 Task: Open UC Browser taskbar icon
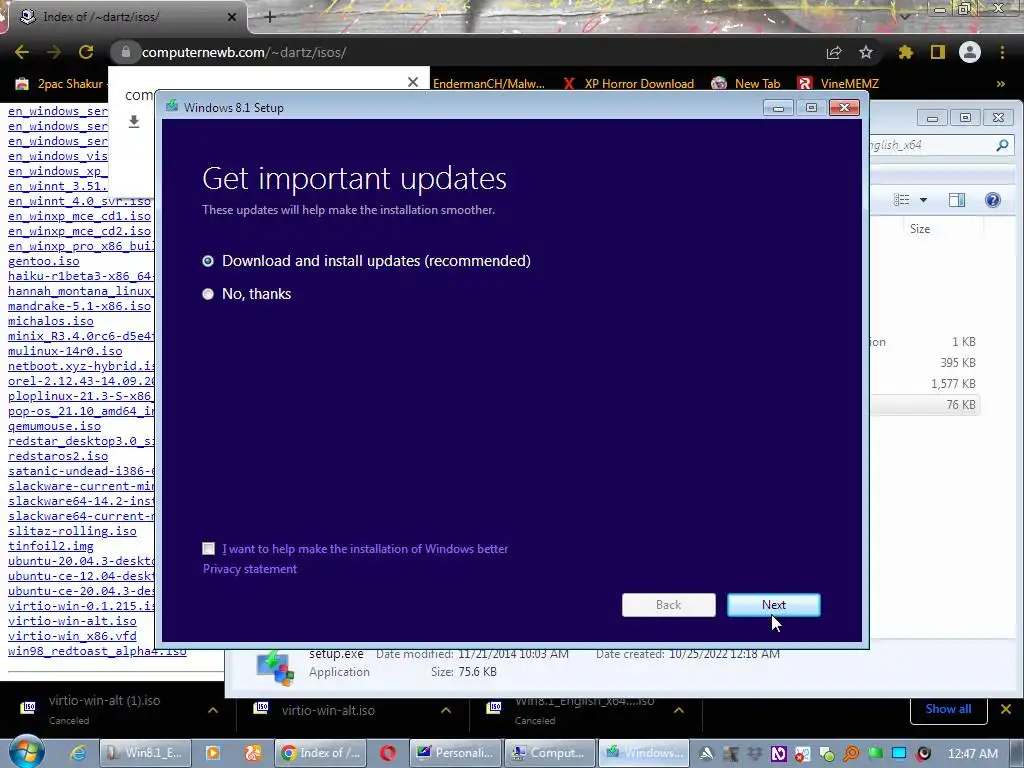tap(253, 753)
